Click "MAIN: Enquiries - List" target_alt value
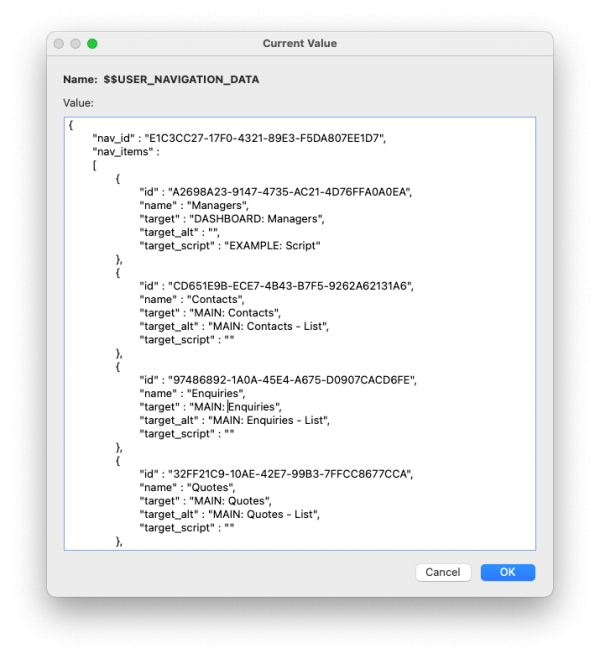This screenshot has width=600, height=659. click(x=268, y=421)
